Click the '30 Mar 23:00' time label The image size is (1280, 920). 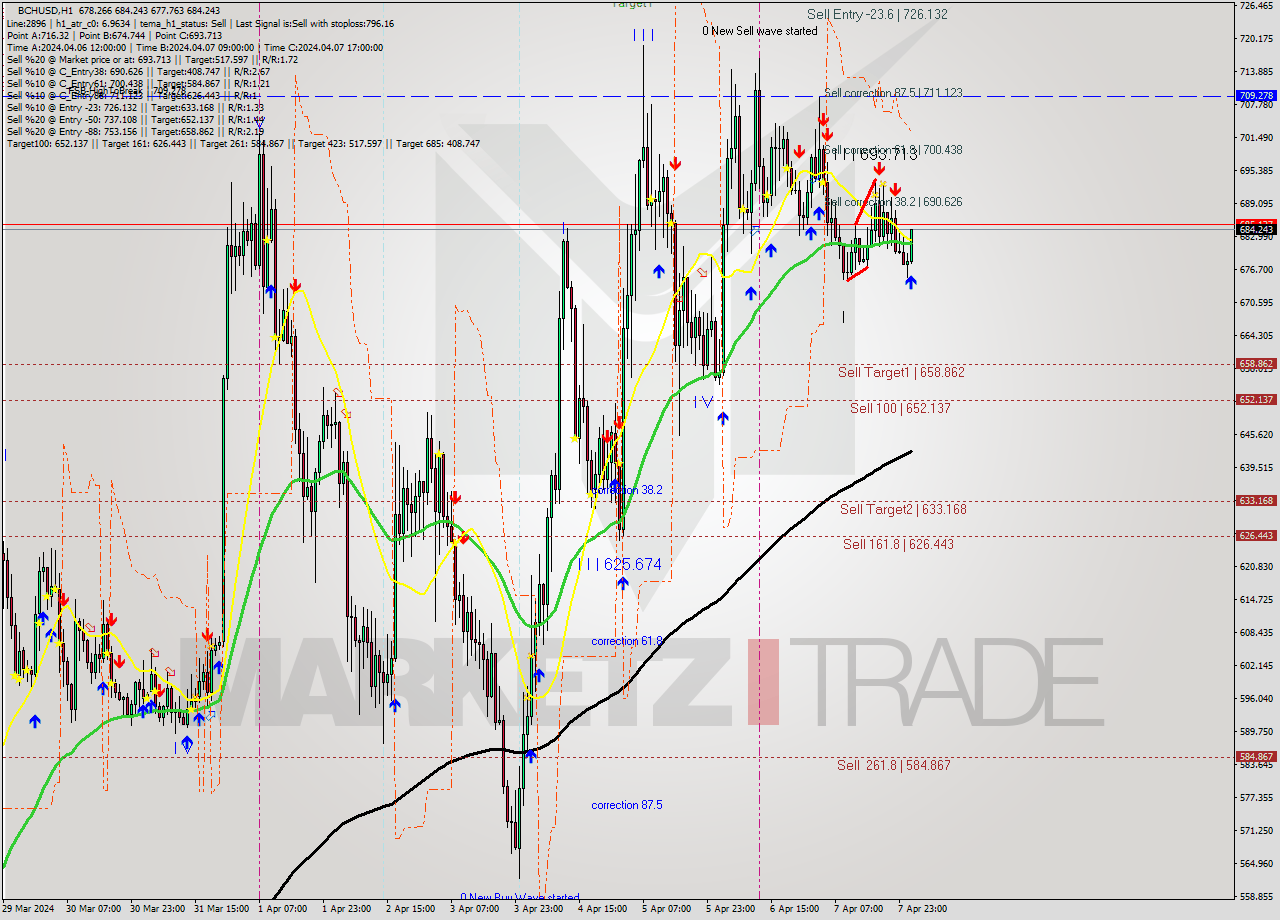156,909
